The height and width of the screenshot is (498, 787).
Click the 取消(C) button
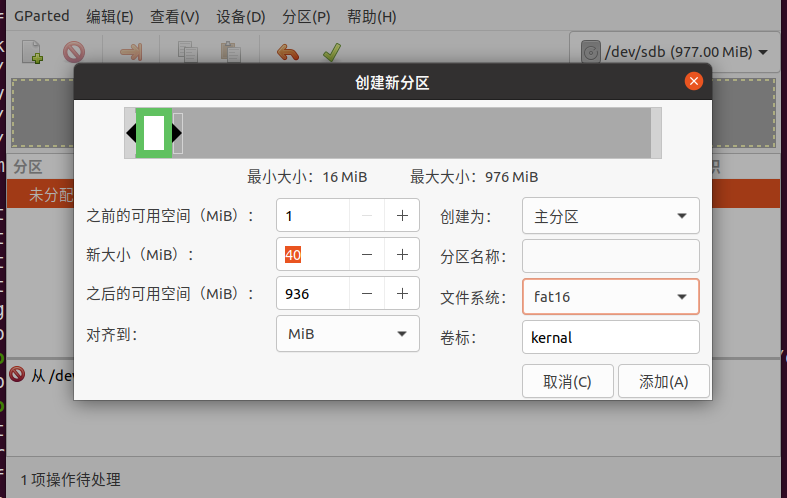pyautogui.click(x=568, y=382)
